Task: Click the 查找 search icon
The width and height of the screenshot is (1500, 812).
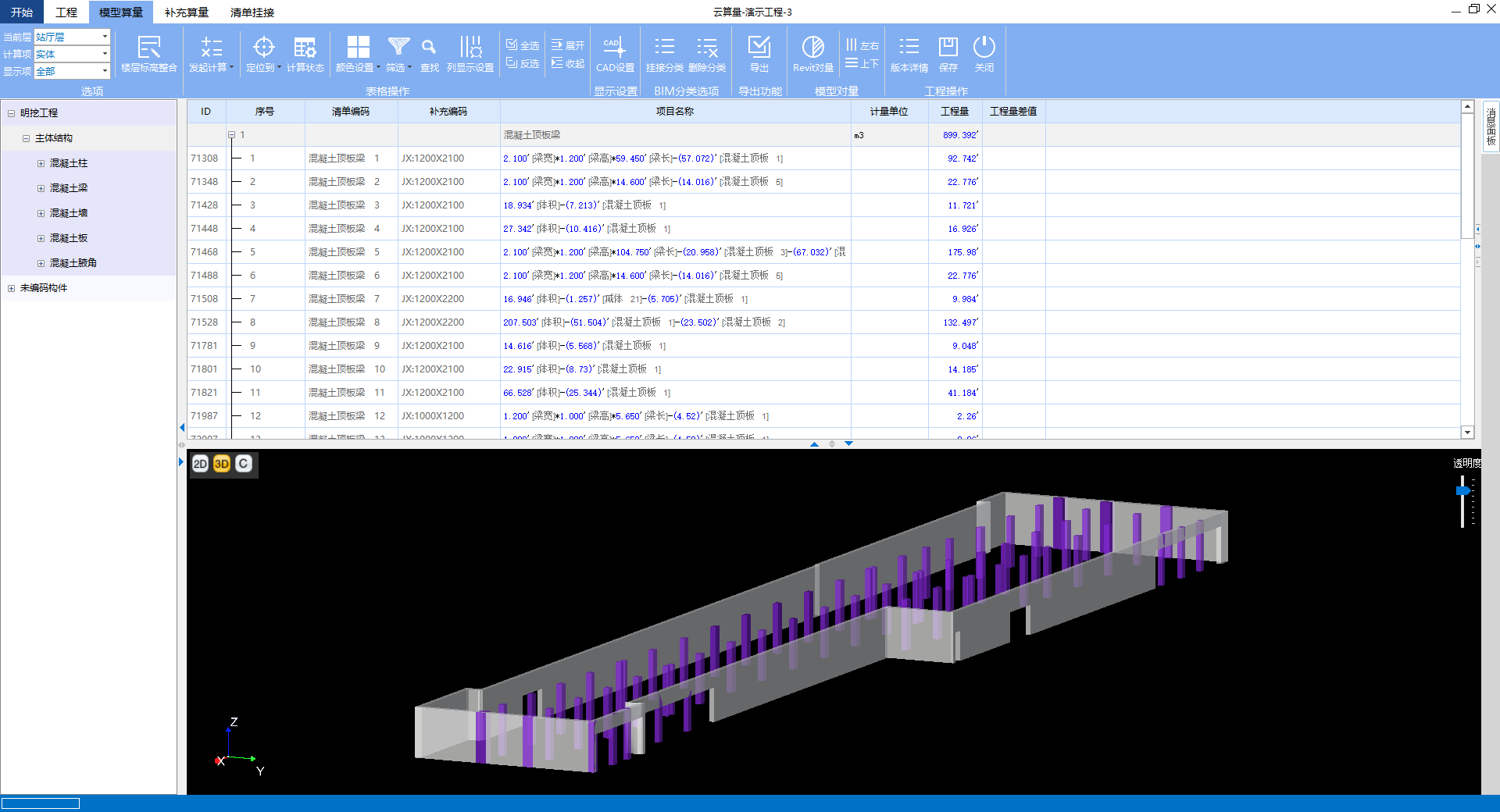Action: click(429, 53)
